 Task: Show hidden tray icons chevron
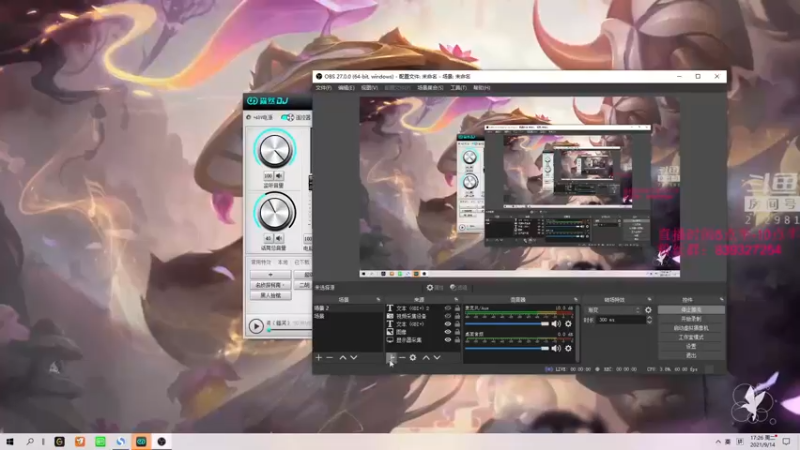[x=718, y=442]
